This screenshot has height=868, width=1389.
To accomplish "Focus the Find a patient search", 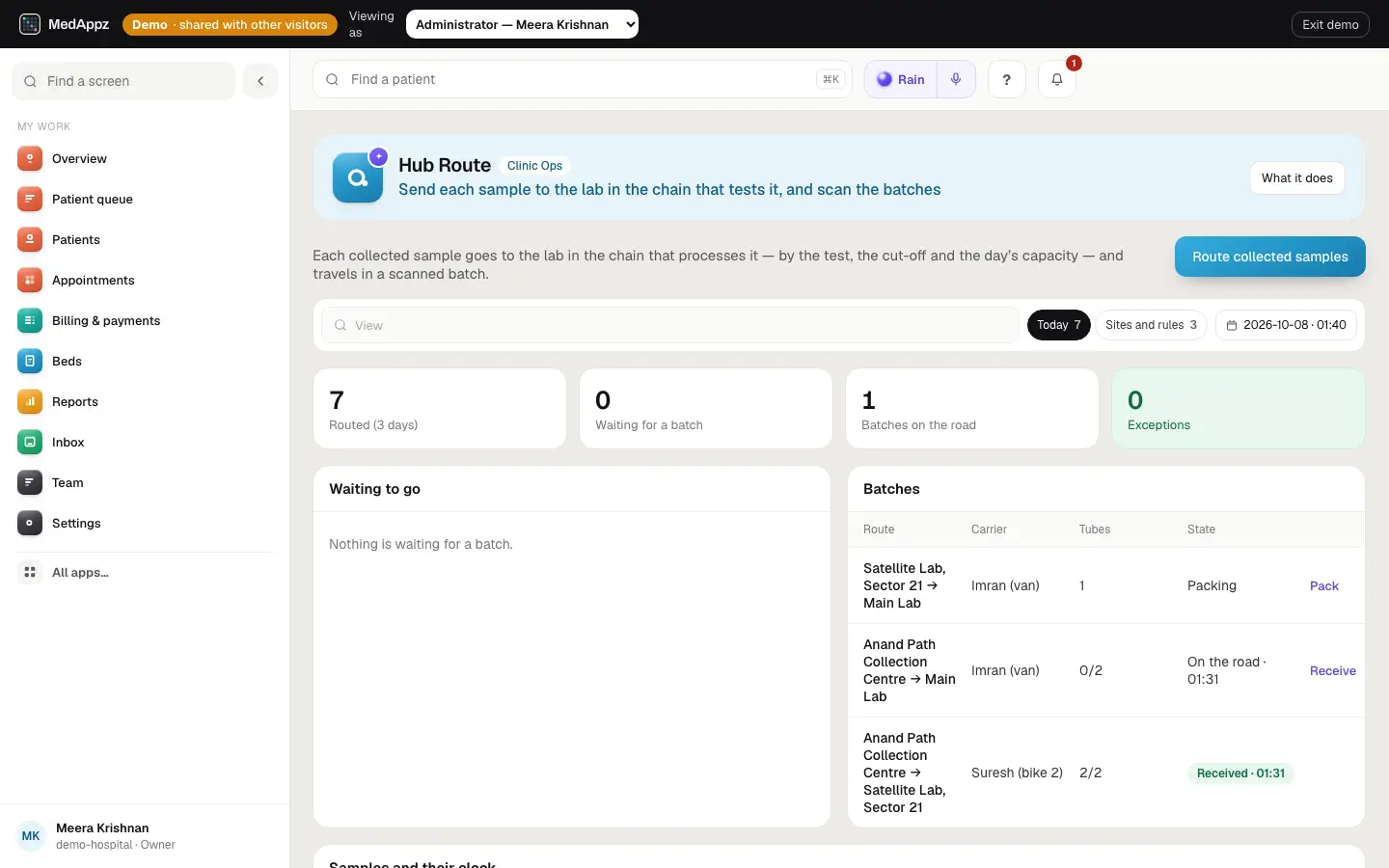I will pyautogui.click(x=583, y=79).
